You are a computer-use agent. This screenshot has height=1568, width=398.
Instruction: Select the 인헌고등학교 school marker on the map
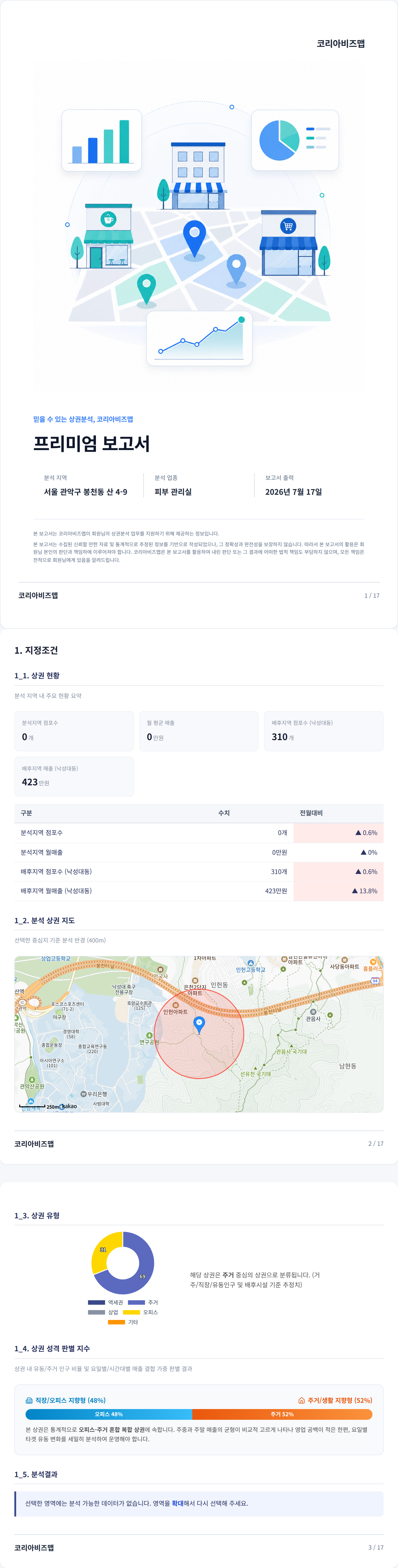tap(251, 963)
